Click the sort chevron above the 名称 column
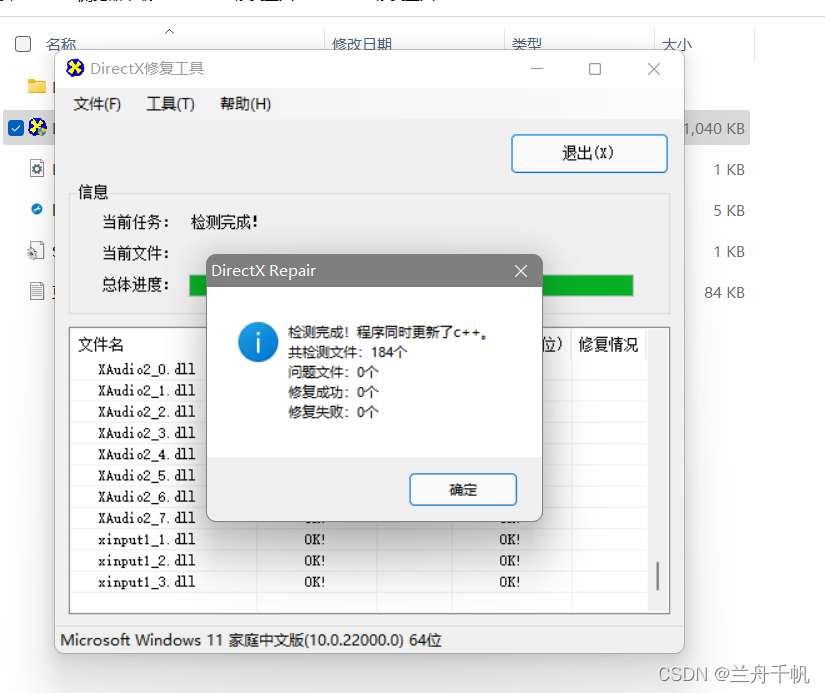825x693 pixels. (169, 32)
